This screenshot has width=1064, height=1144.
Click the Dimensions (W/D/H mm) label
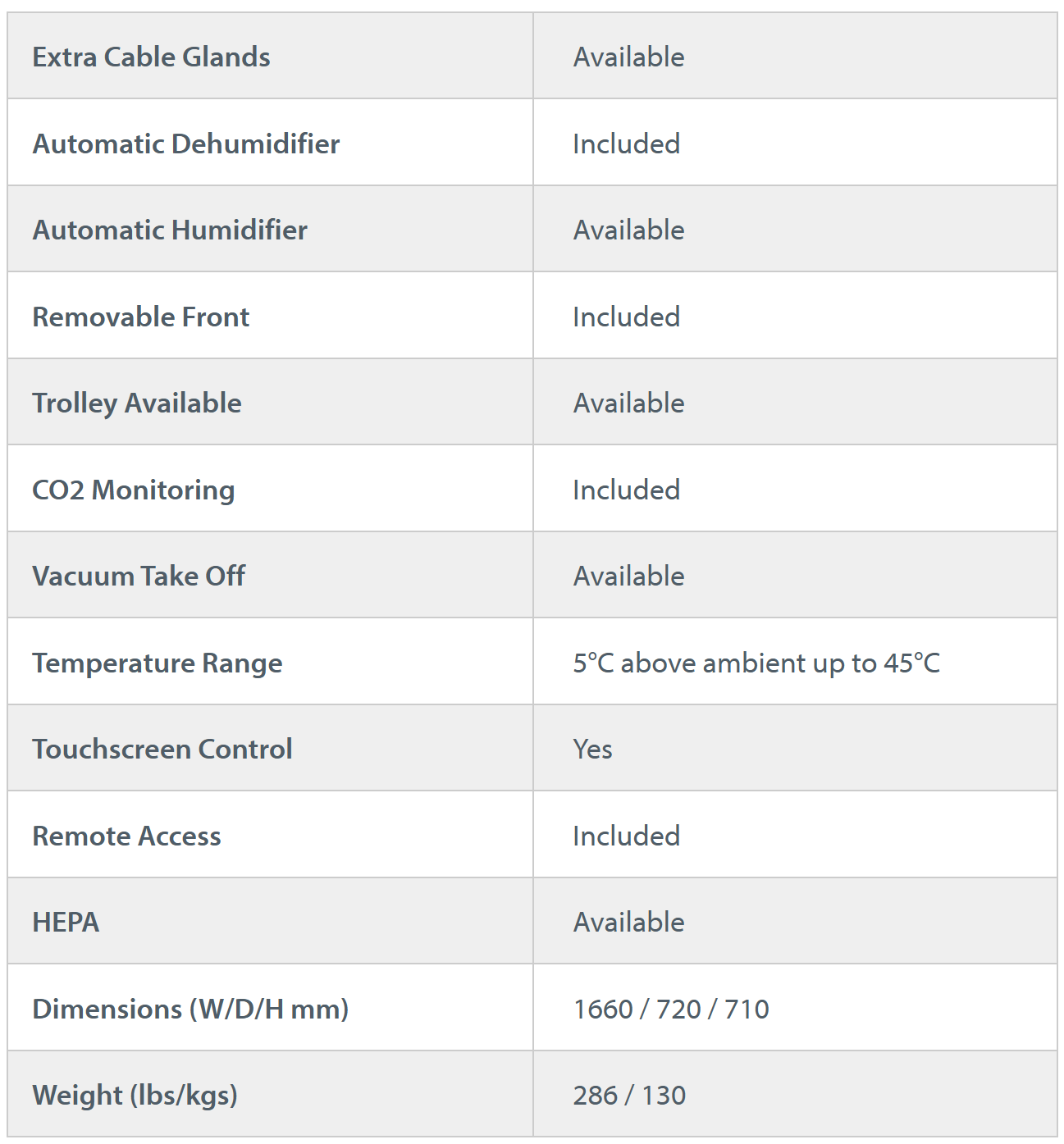(190, 1009)
